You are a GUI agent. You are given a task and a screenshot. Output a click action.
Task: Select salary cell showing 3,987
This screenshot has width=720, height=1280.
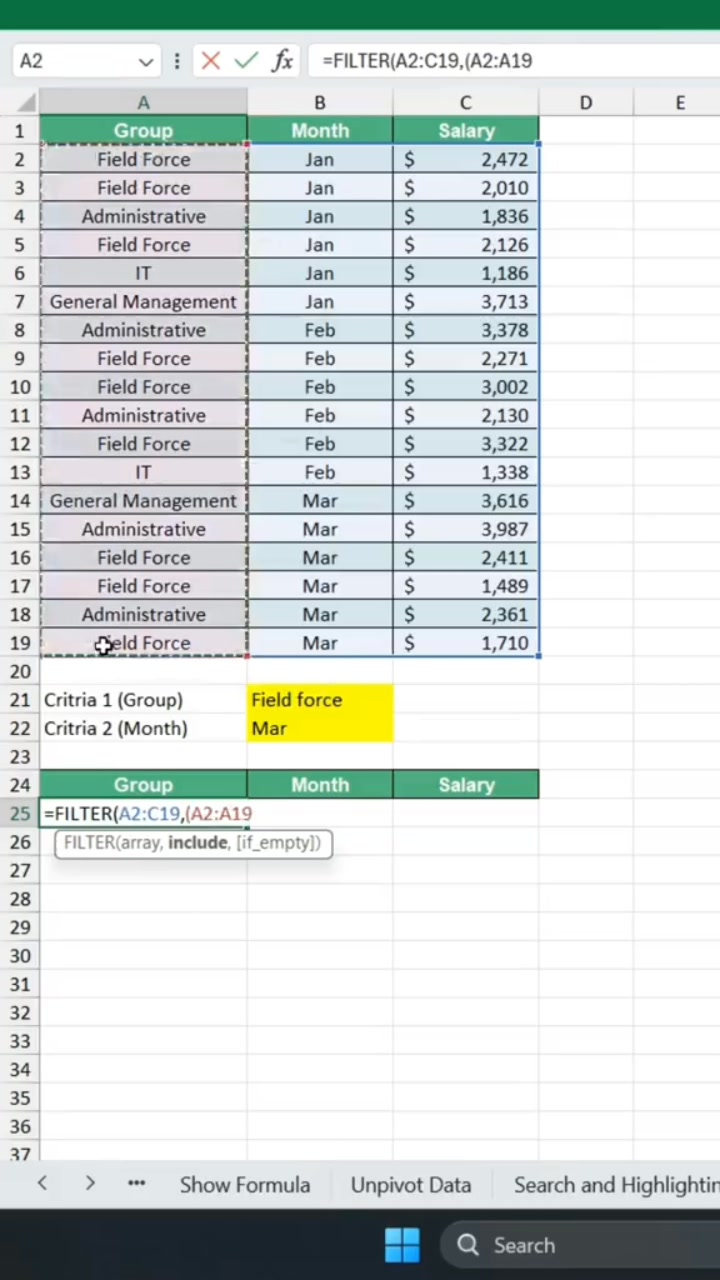point(466,529)
